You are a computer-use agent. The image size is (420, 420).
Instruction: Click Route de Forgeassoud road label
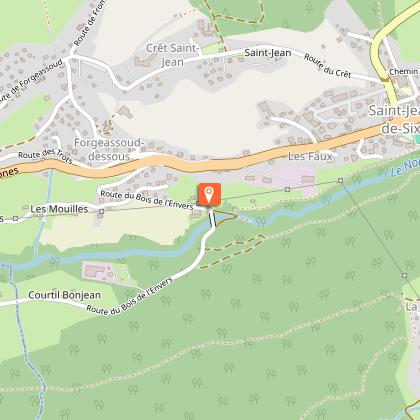click(x=31, y=81)
